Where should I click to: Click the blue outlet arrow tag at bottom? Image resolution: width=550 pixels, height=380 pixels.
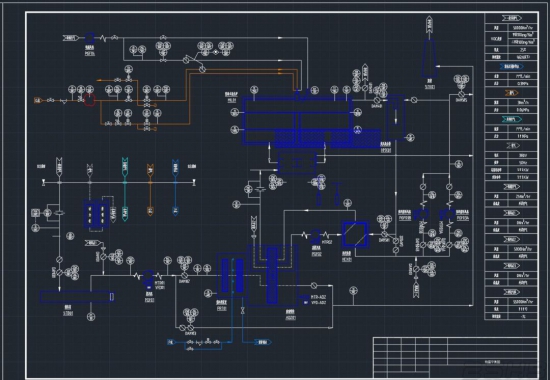tap(262, 342)
